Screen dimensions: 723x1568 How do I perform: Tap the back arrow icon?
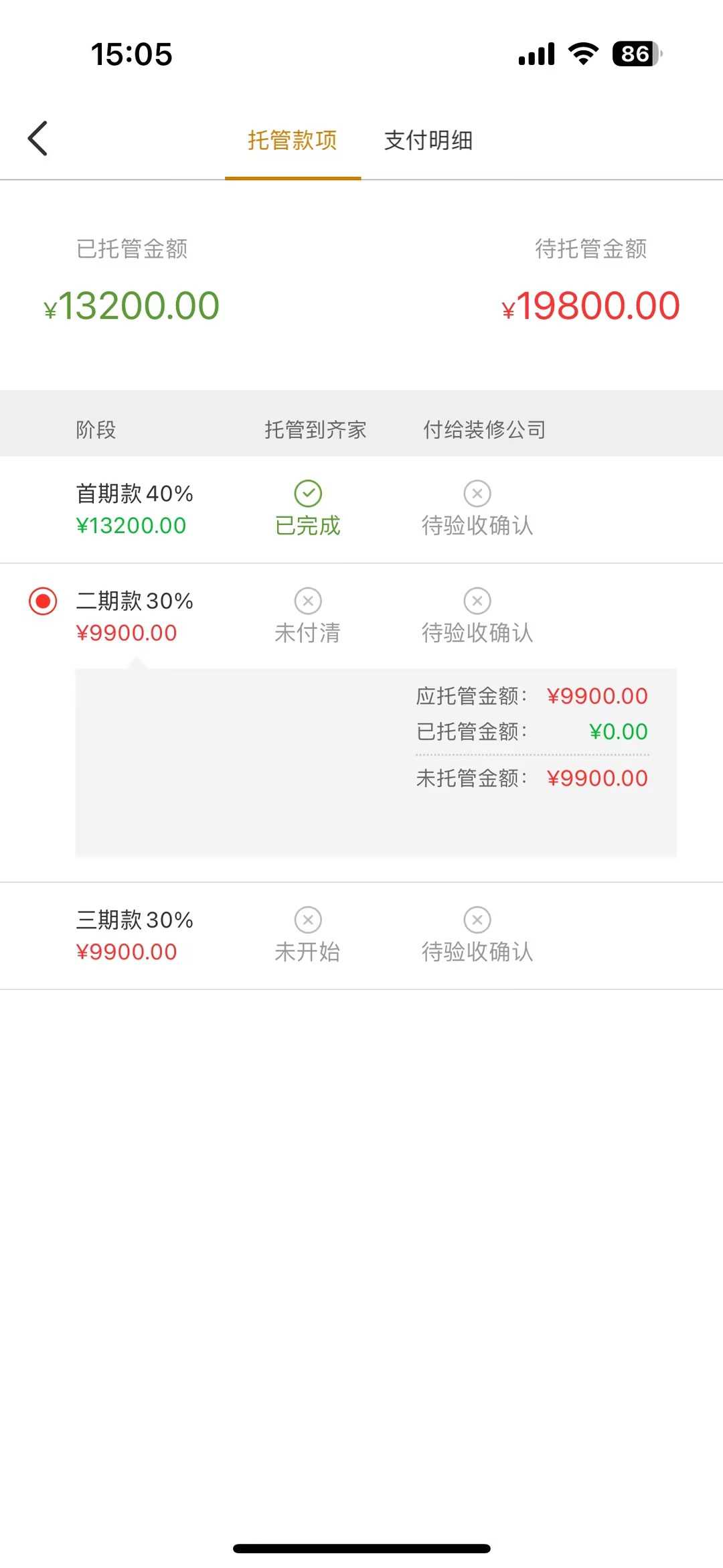click(x=38, y=139)
